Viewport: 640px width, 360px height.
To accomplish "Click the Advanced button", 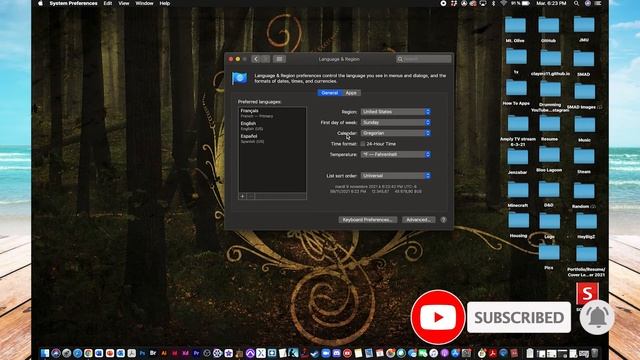I will 418,220.
